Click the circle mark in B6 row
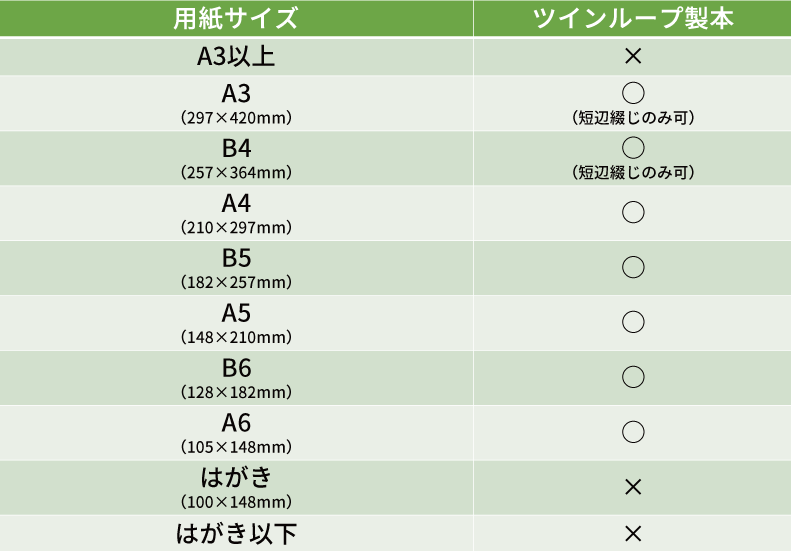 pos(632,377)
